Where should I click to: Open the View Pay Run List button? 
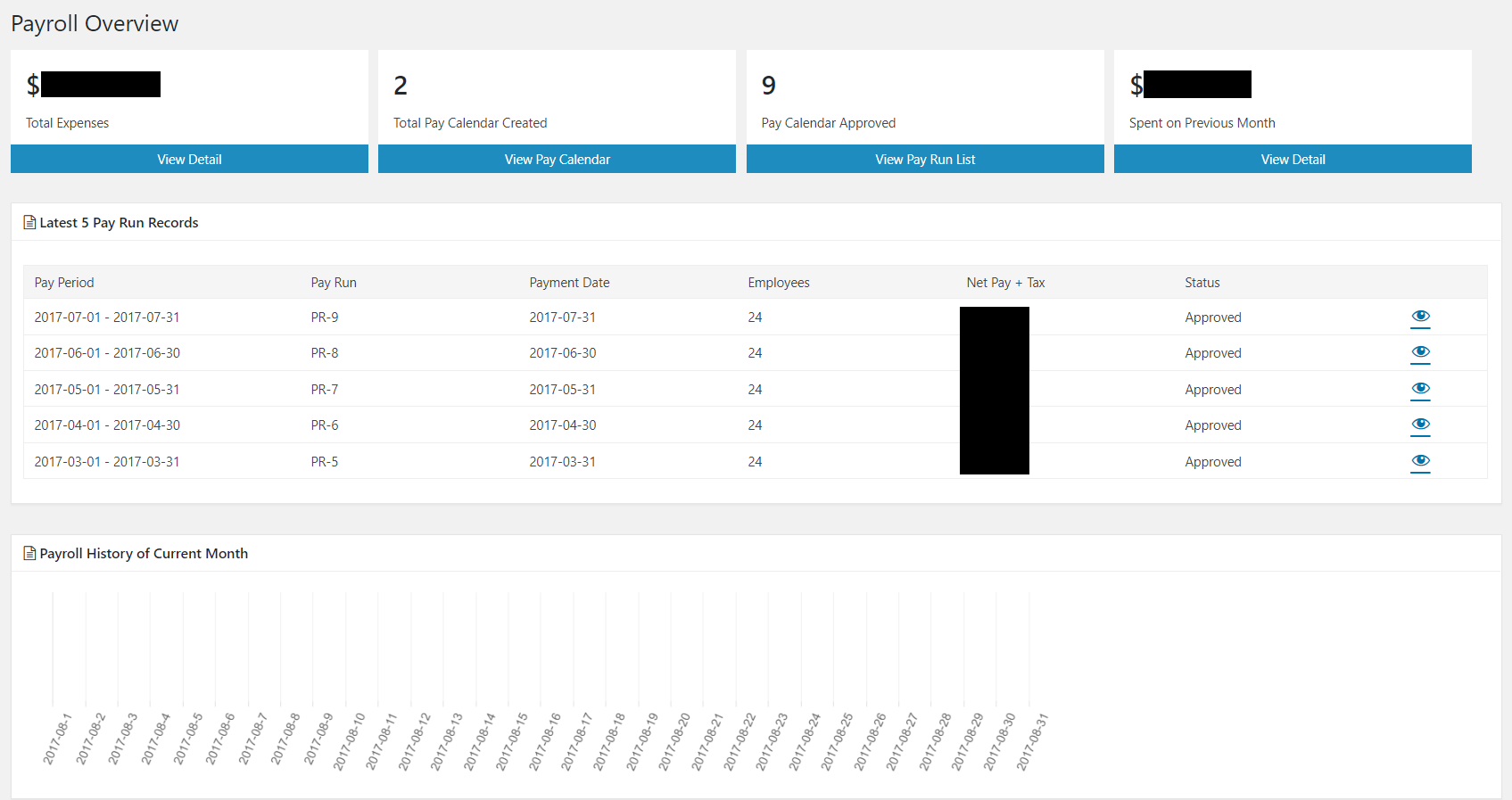pos(925,159)
